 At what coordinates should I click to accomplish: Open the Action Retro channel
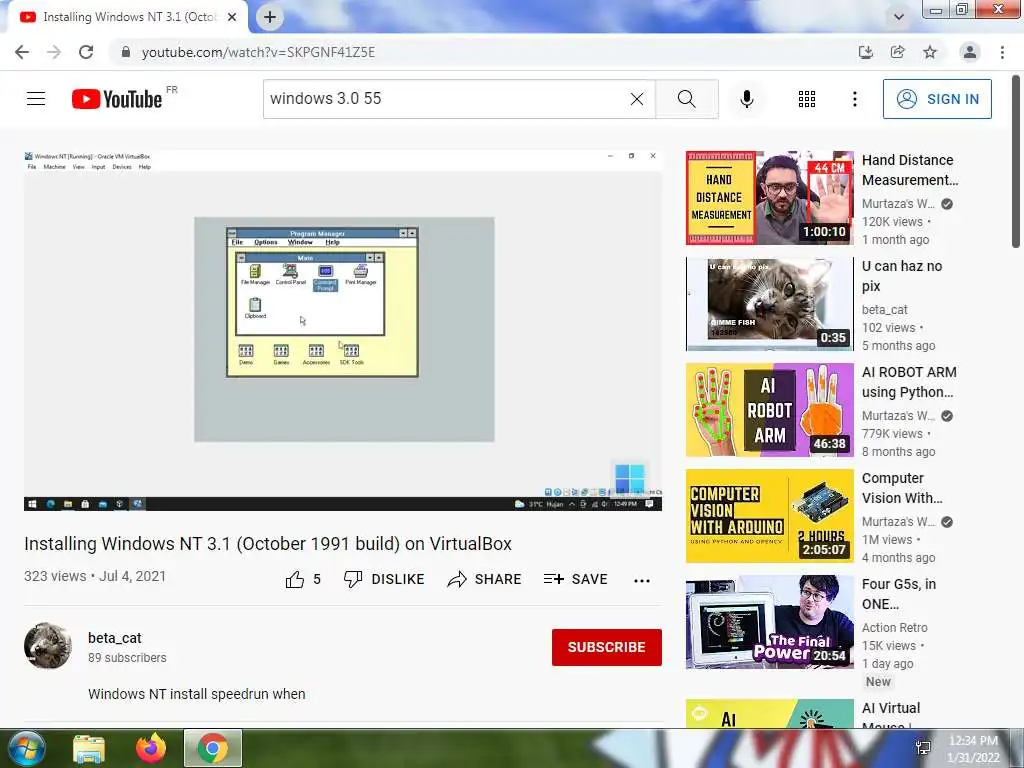coord(895,628)
